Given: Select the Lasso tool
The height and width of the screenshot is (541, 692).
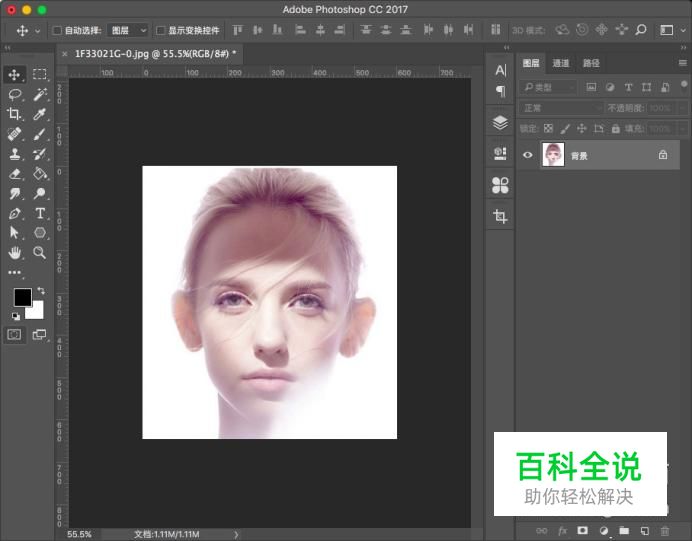Looking at the screenshot, I should [15, 94].
